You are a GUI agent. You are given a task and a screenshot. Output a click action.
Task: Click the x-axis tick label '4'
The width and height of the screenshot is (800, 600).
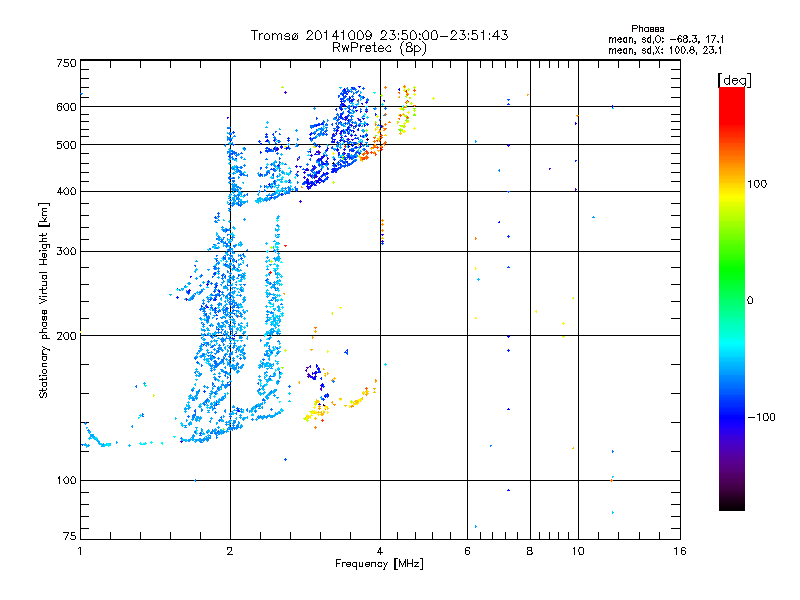click(380, 551)
